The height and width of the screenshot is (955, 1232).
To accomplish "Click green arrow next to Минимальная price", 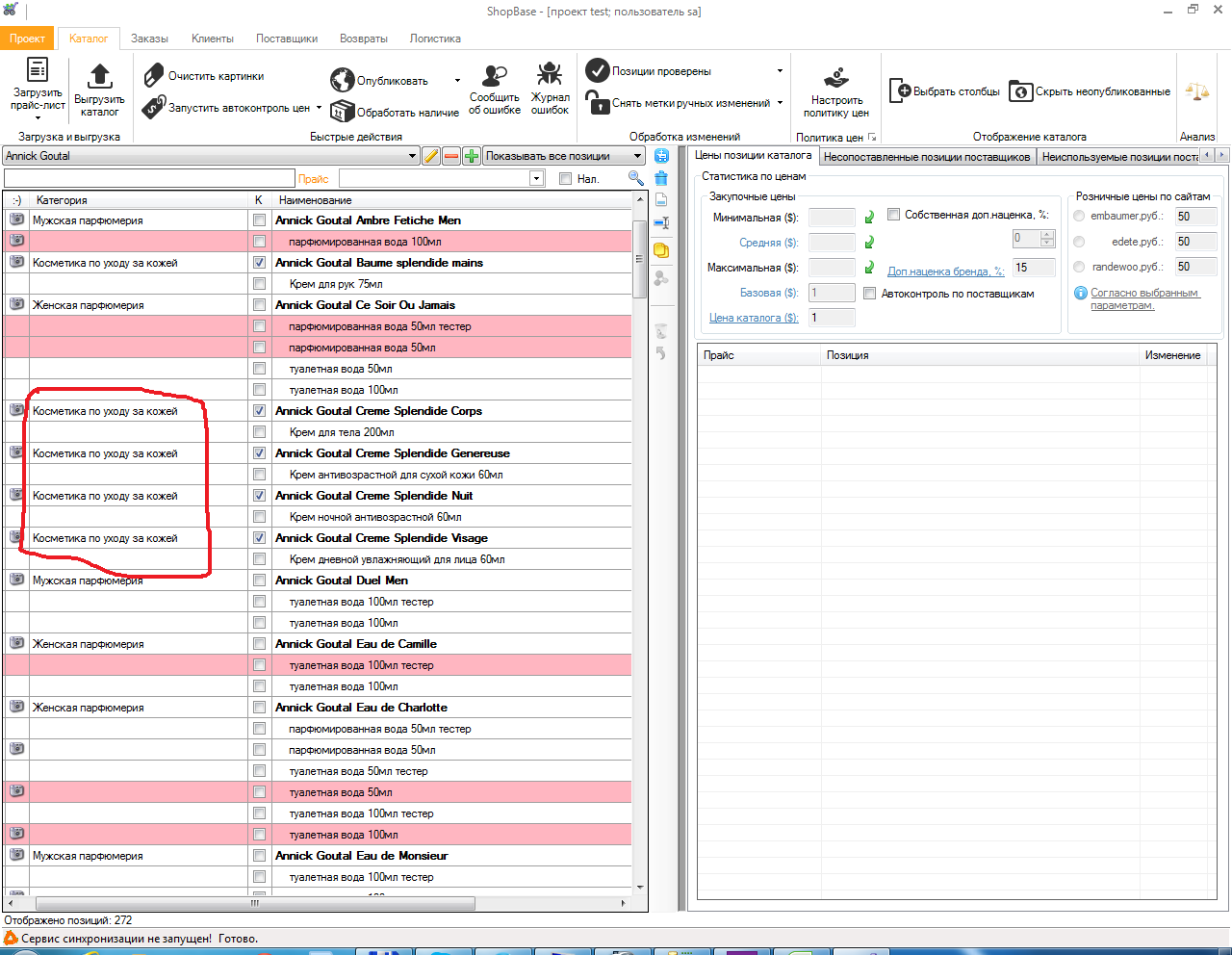I will pyautogui.click(x=869, y=218).
